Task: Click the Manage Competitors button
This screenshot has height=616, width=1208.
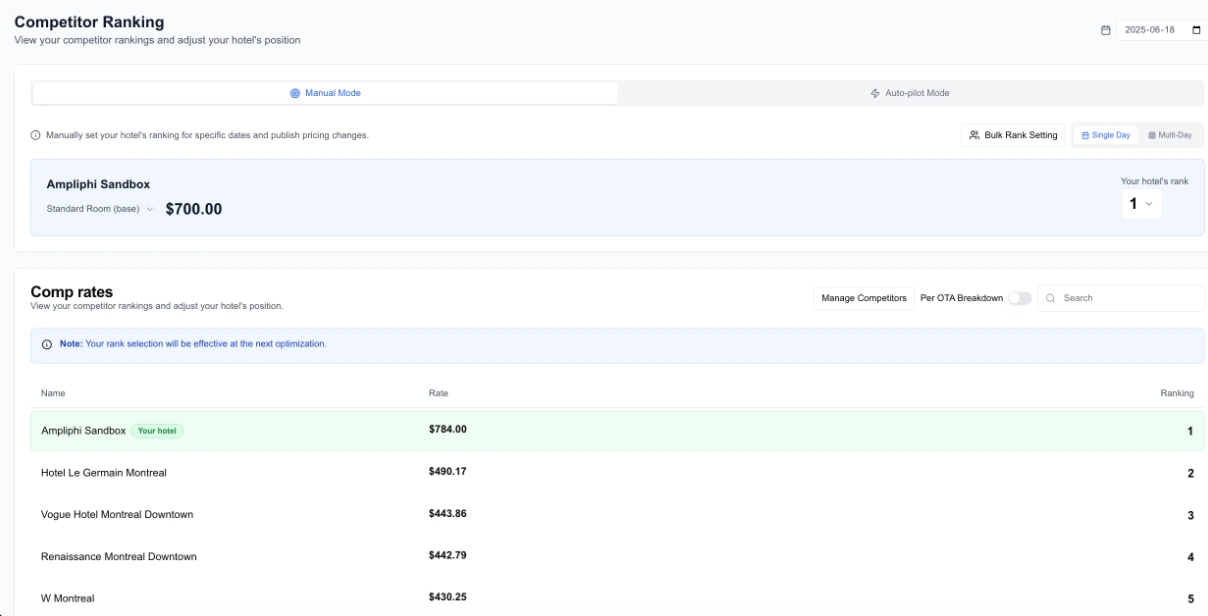Action: (864, 298)
